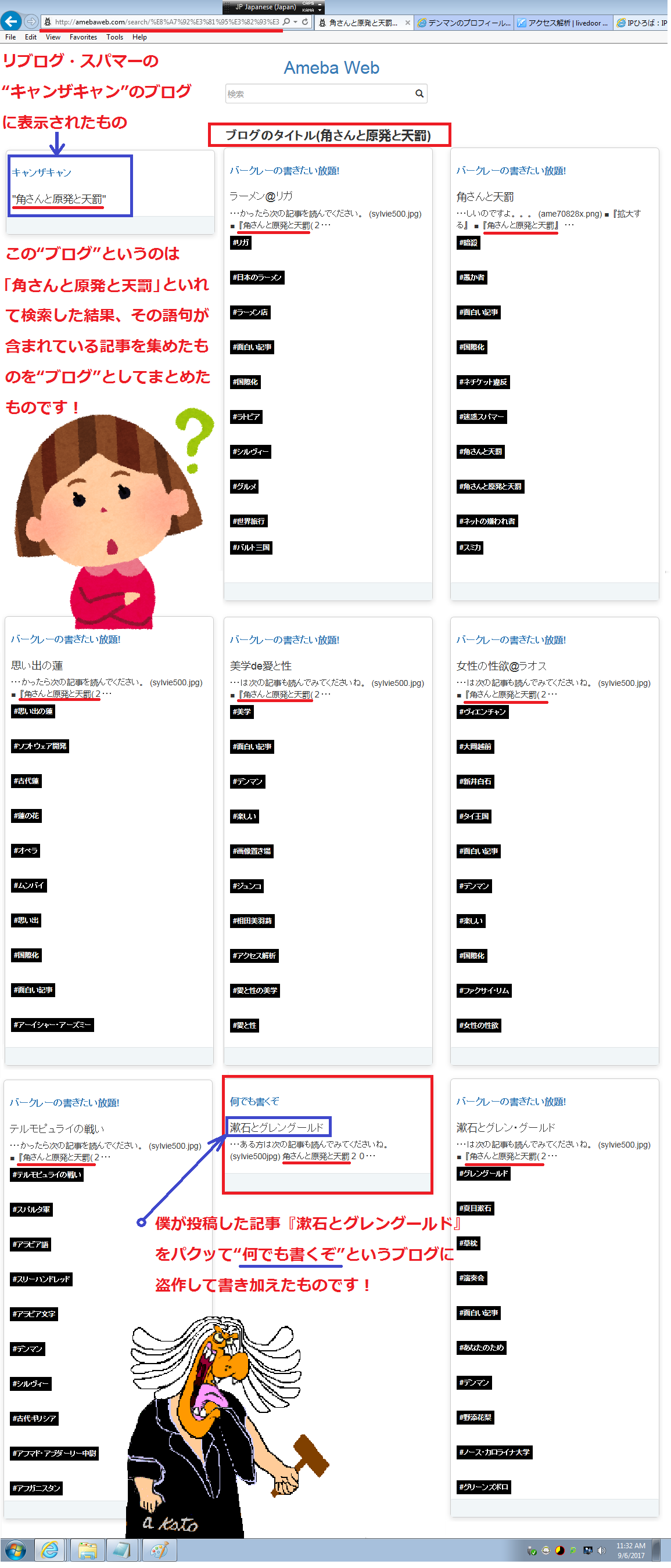Image resolution: width=671 pixels, height=1568 pixels.
Task: Open the Tools menu
Action: (x=114, y=37)
